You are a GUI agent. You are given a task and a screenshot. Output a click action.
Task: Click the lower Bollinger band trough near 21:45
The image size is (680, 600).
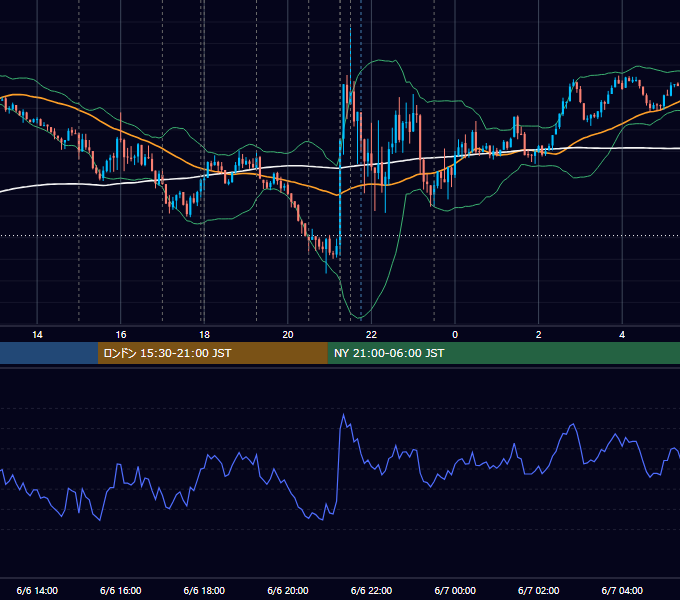(x=360, y=318)
